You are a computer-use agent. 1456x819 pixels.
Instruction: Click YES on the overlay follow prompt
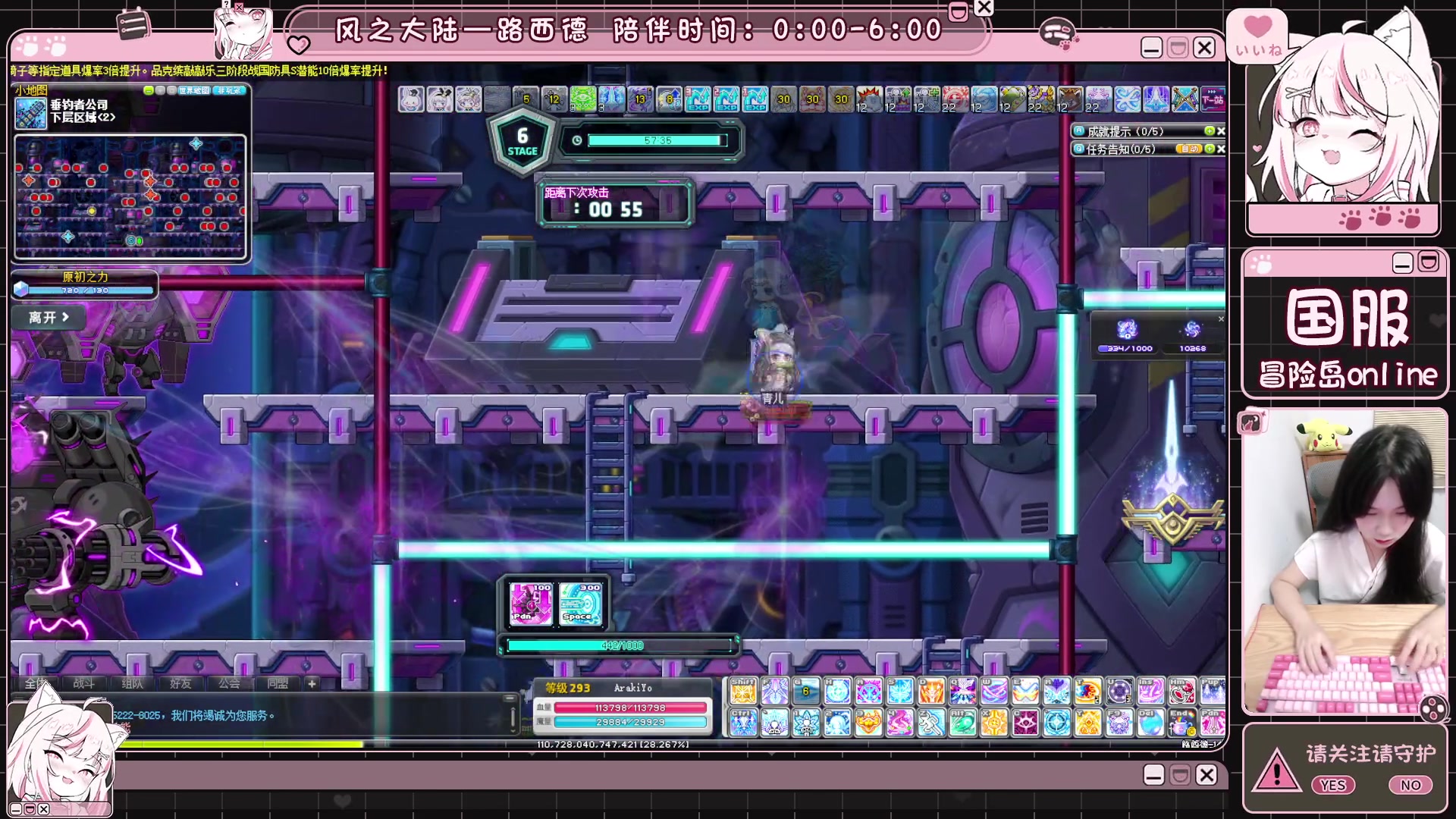1332,786
